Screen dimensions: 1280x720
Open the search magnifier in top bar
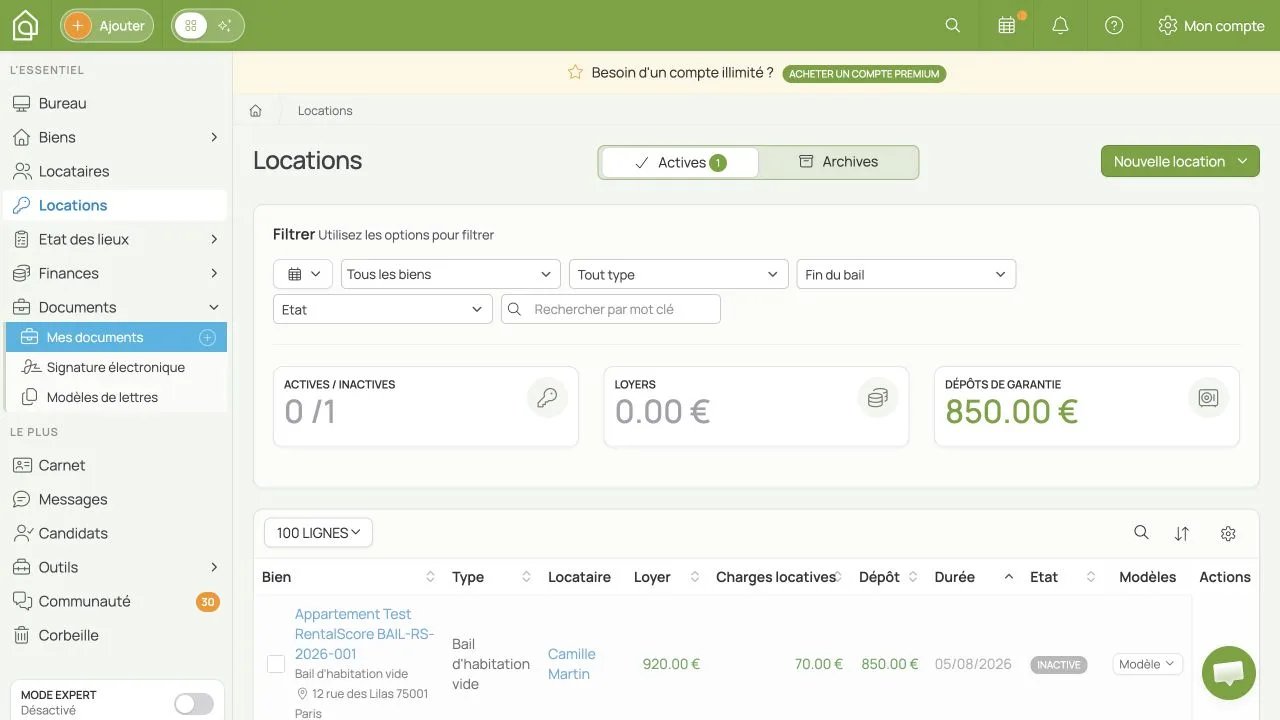coord(953,26)
